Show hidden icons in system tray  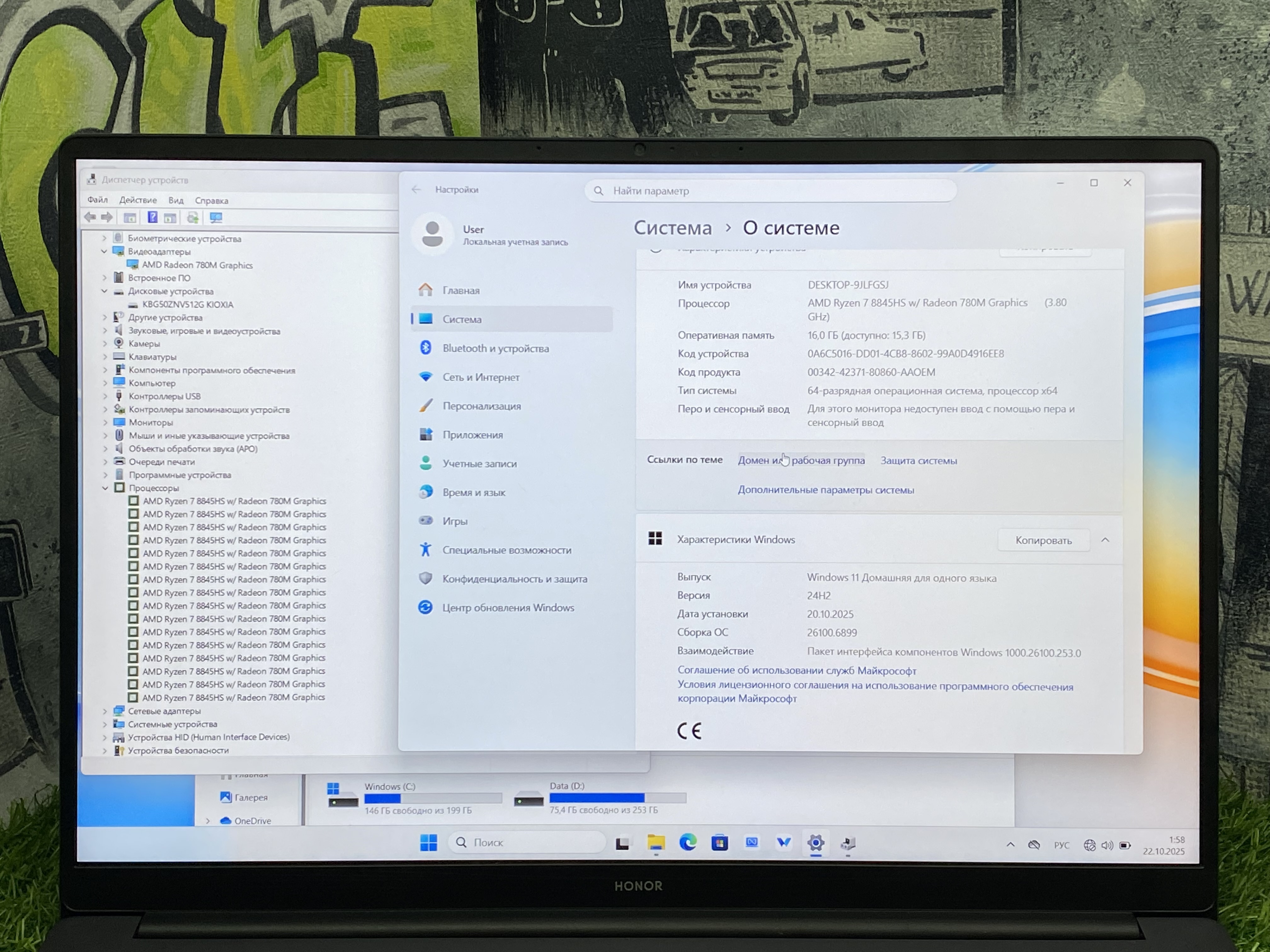pos(1010,845)
